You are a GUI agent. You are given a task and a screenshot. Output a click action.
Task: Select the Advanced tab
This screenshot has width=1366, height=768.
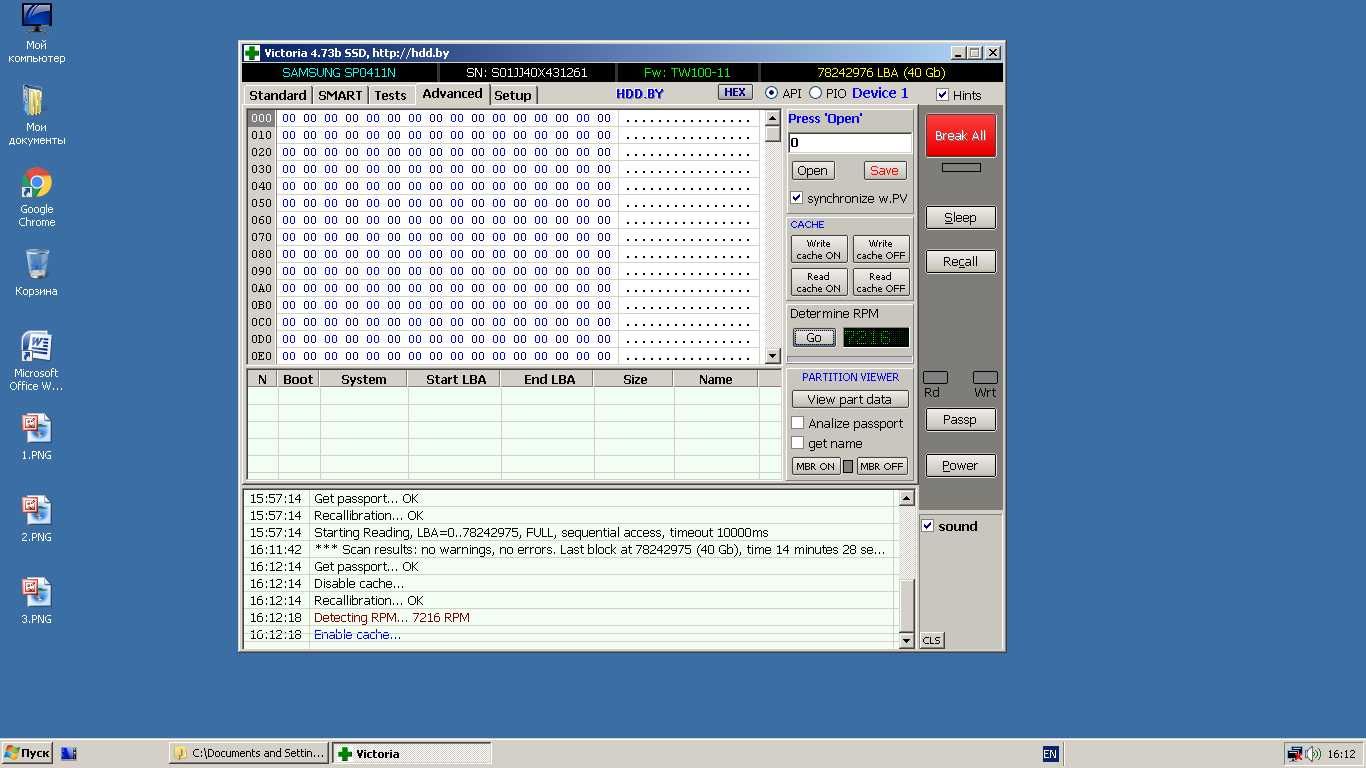[452, 94]
